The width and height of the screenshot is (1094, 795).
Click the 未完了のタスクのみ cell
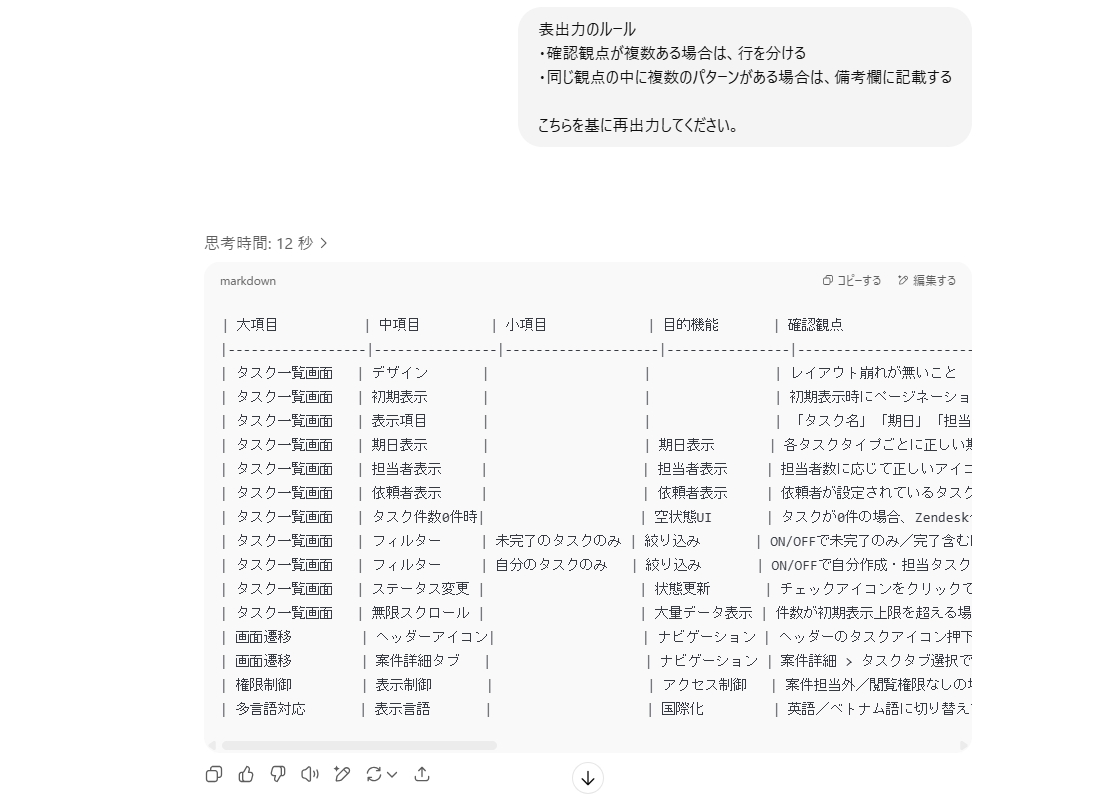[557, 541]
